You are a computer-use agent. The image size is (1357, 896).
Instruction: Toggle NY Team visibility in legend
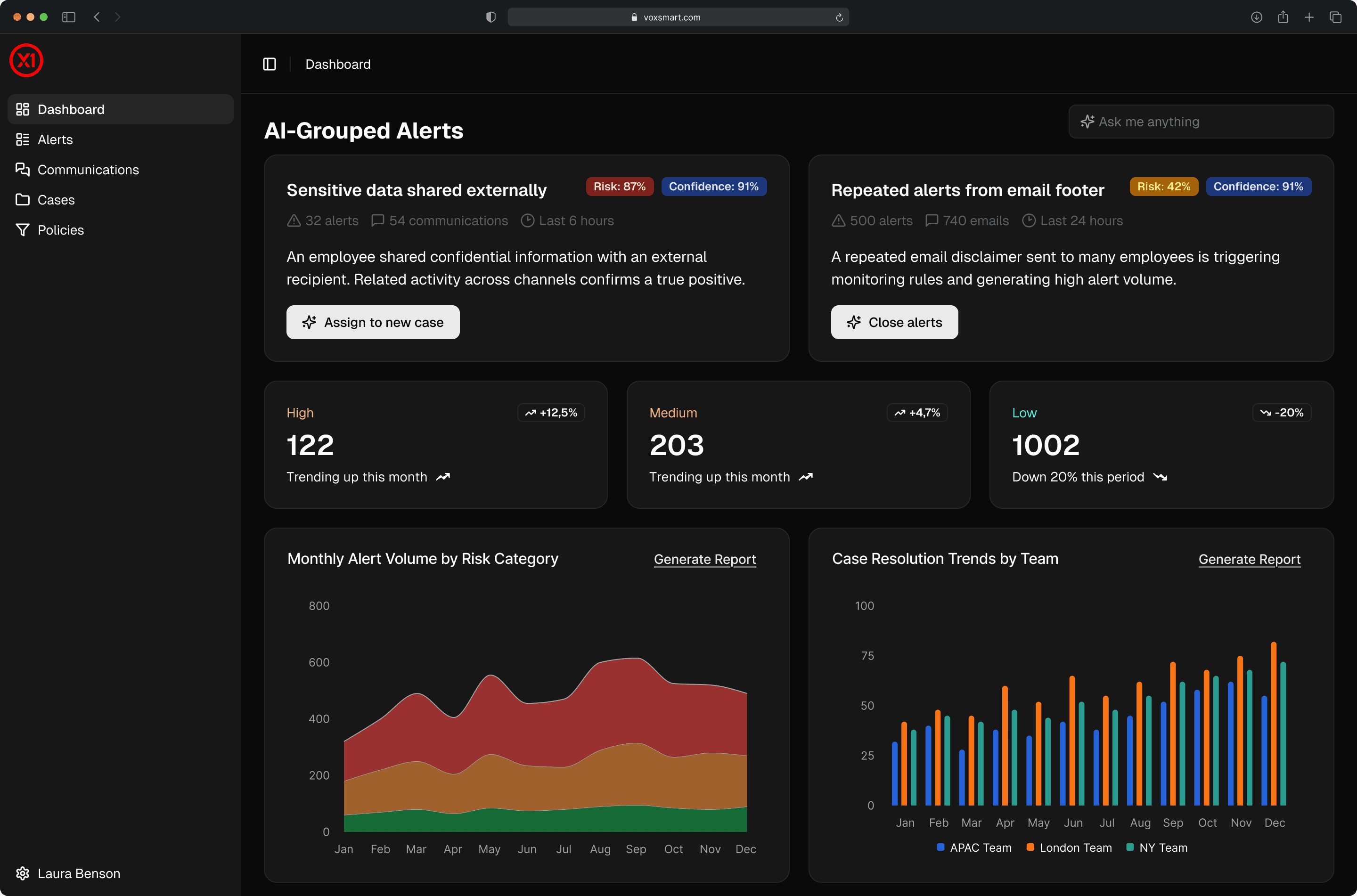click(1157, 847)
